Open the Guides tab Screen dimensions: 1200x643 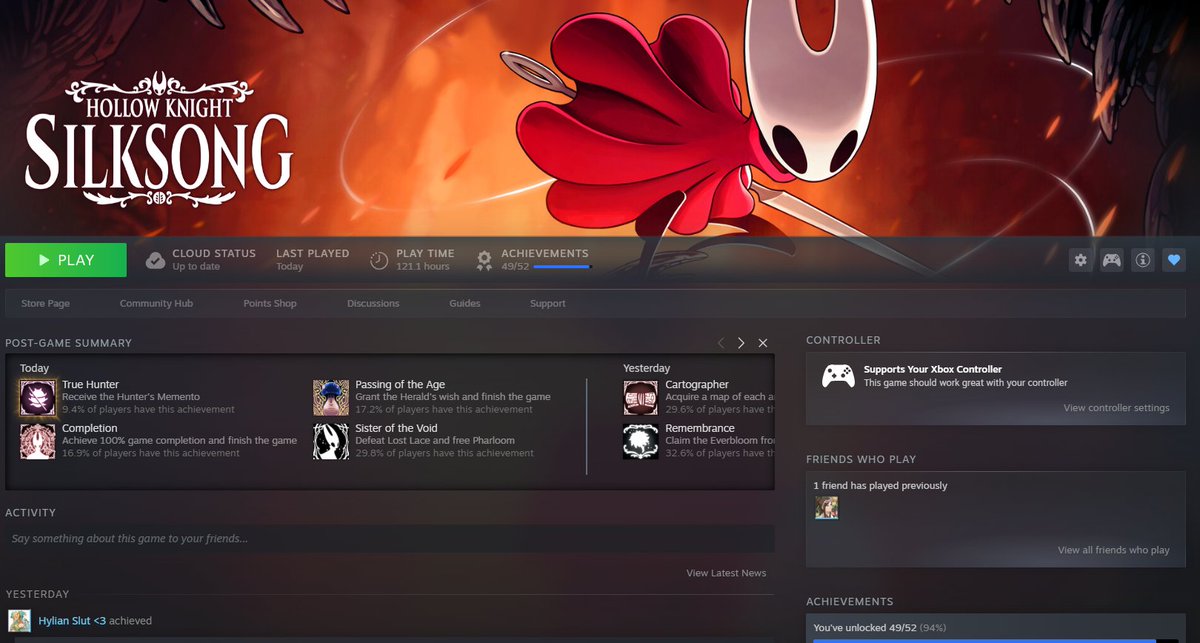[465, 303]
